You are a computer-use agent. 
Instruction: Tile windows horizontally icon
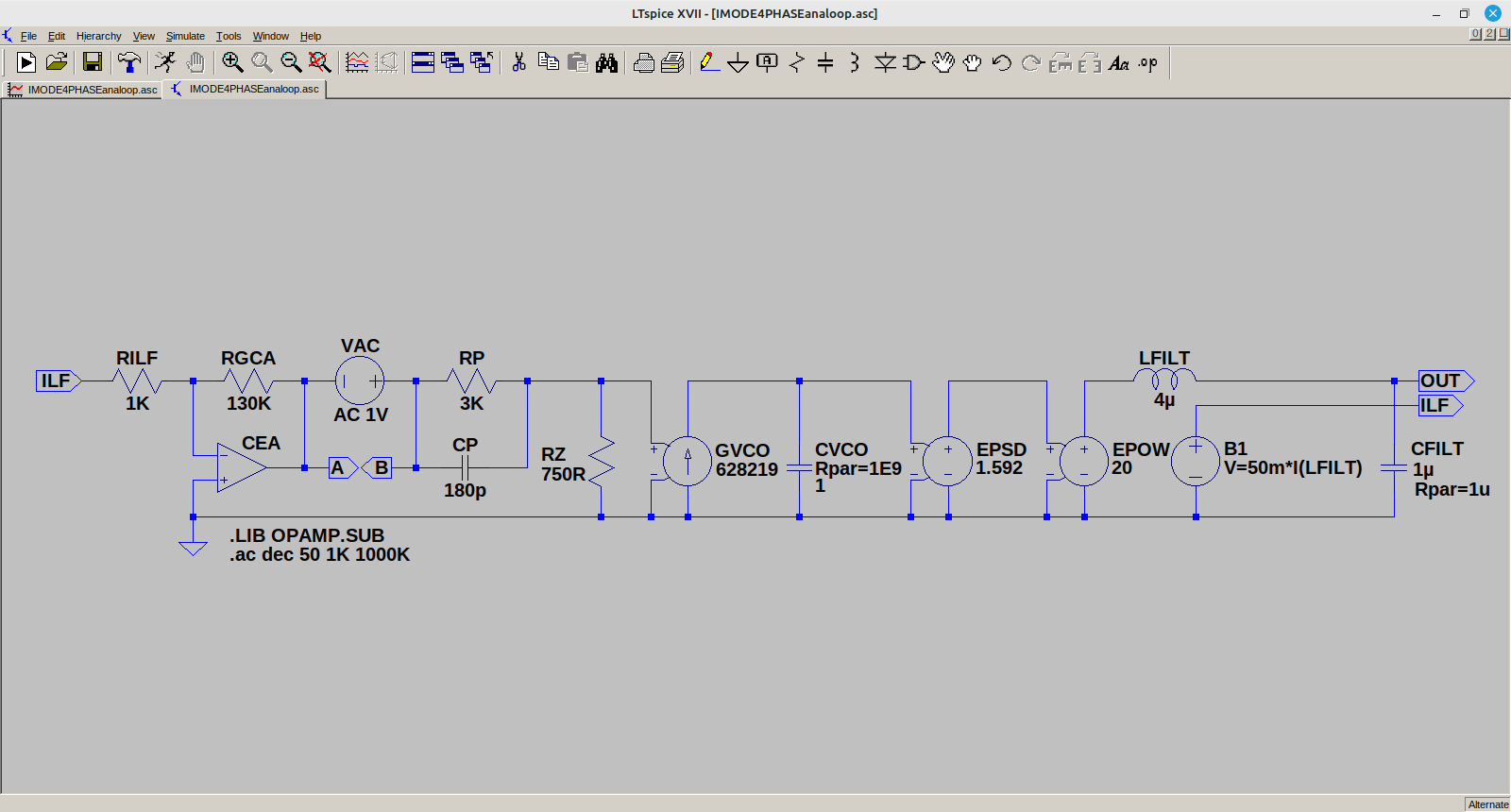click(x=423, y=62)
